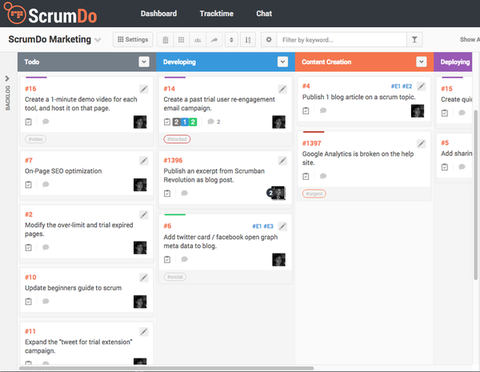
Task: Open filter options gear icon
Action: coord(269,40)
